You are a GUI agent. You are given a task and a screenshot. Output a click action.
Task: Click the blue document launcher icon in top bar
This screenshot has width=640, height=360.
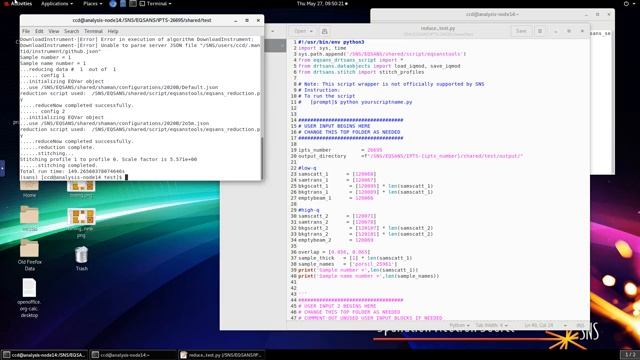123,4
